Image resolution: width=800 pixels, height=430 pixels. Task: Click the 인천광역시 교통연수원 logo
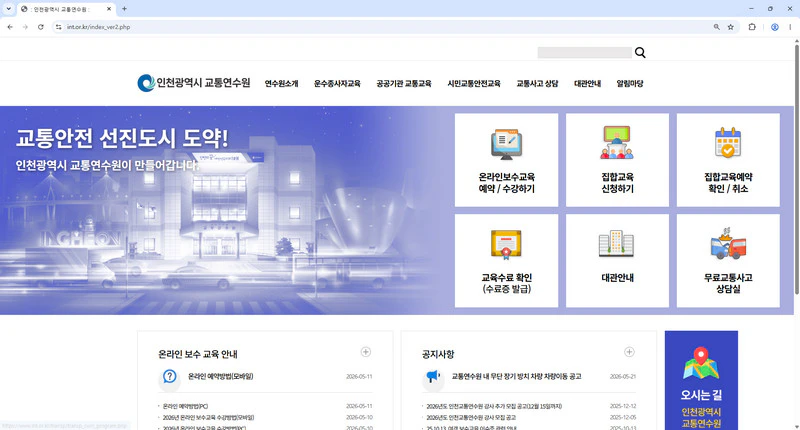[194, 83]
